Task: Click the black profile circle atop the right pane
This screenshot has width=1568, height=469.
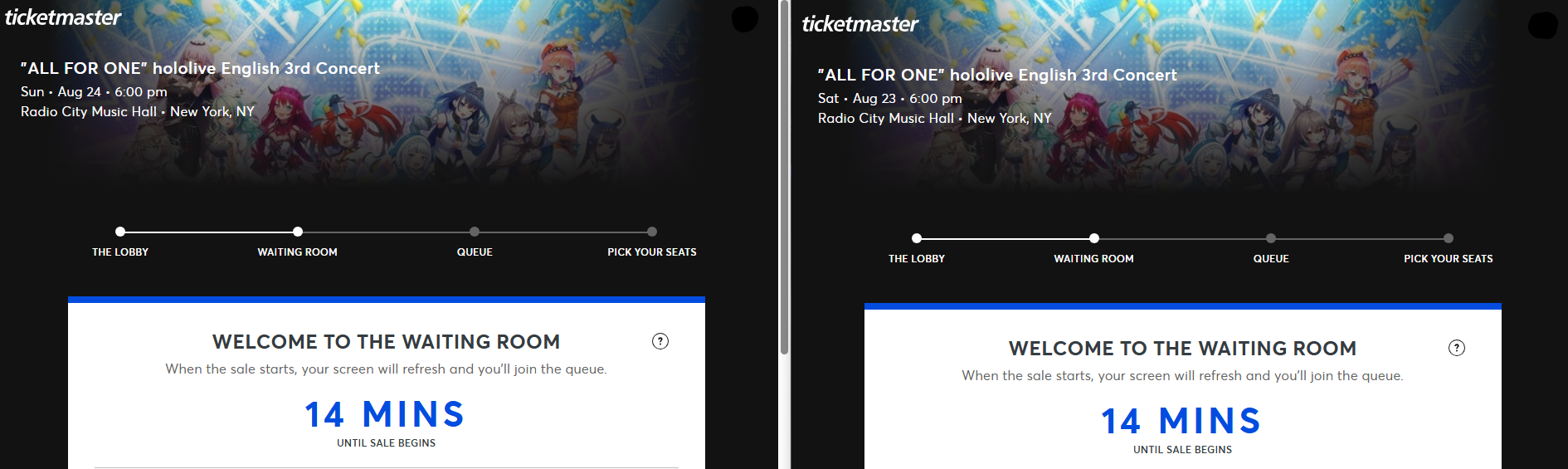Action: click(1542, 26)
